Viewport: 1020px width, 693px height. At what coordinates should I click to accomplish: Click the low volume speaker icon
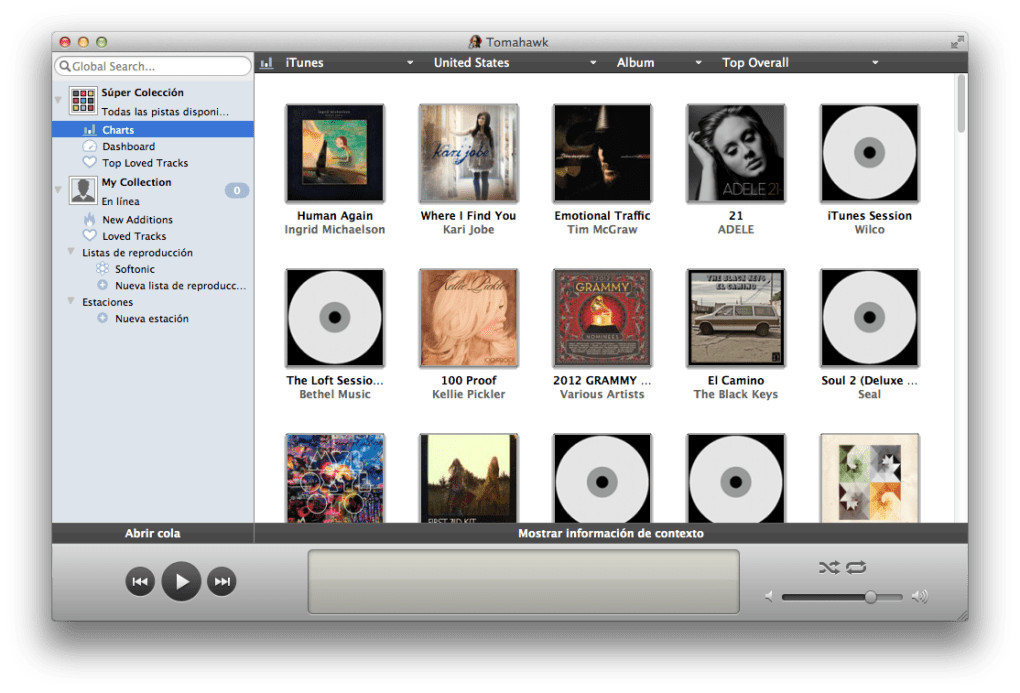point(769,596)
